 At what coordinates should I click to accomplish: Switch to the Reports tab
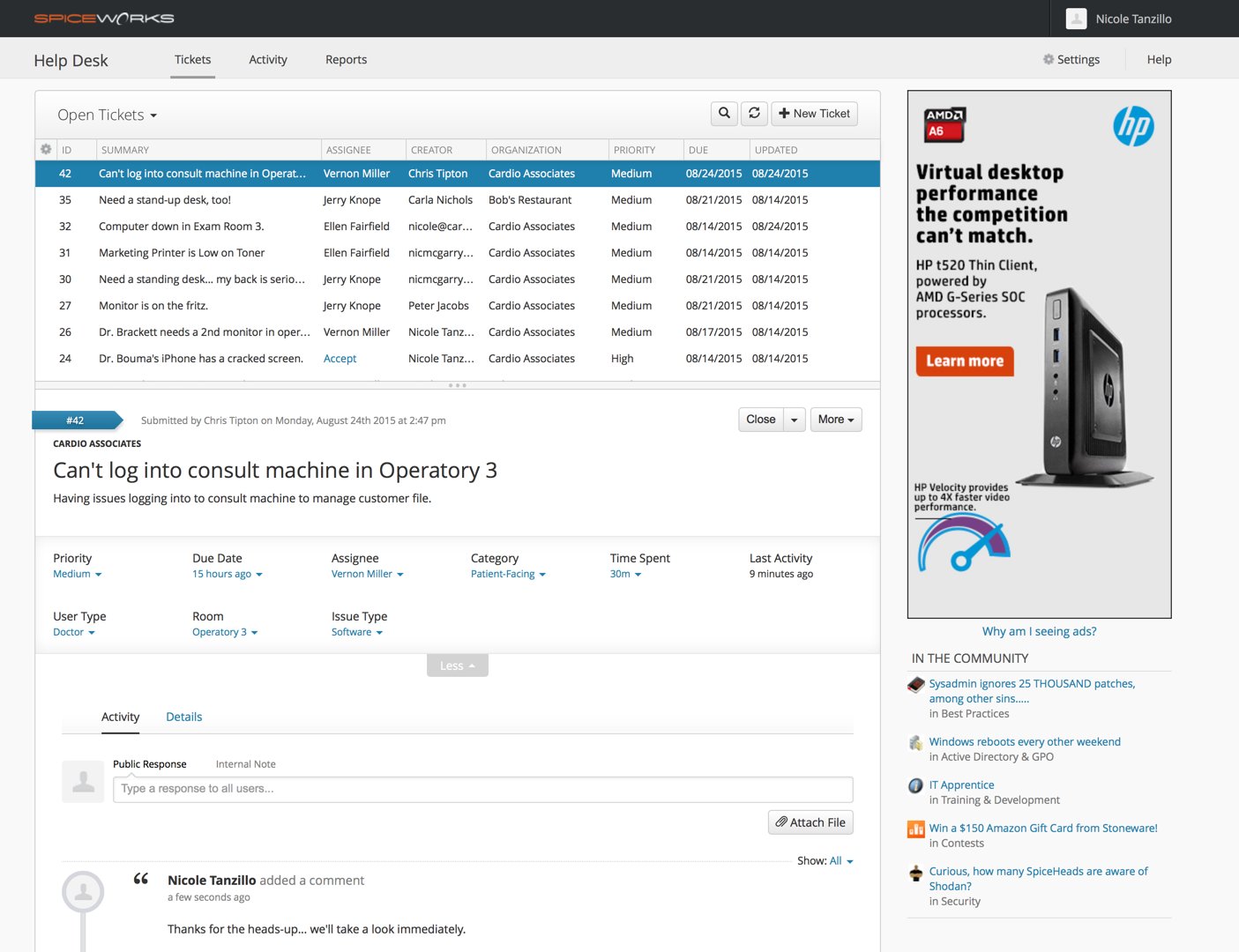pyautogui.click(x=346, y=59)
